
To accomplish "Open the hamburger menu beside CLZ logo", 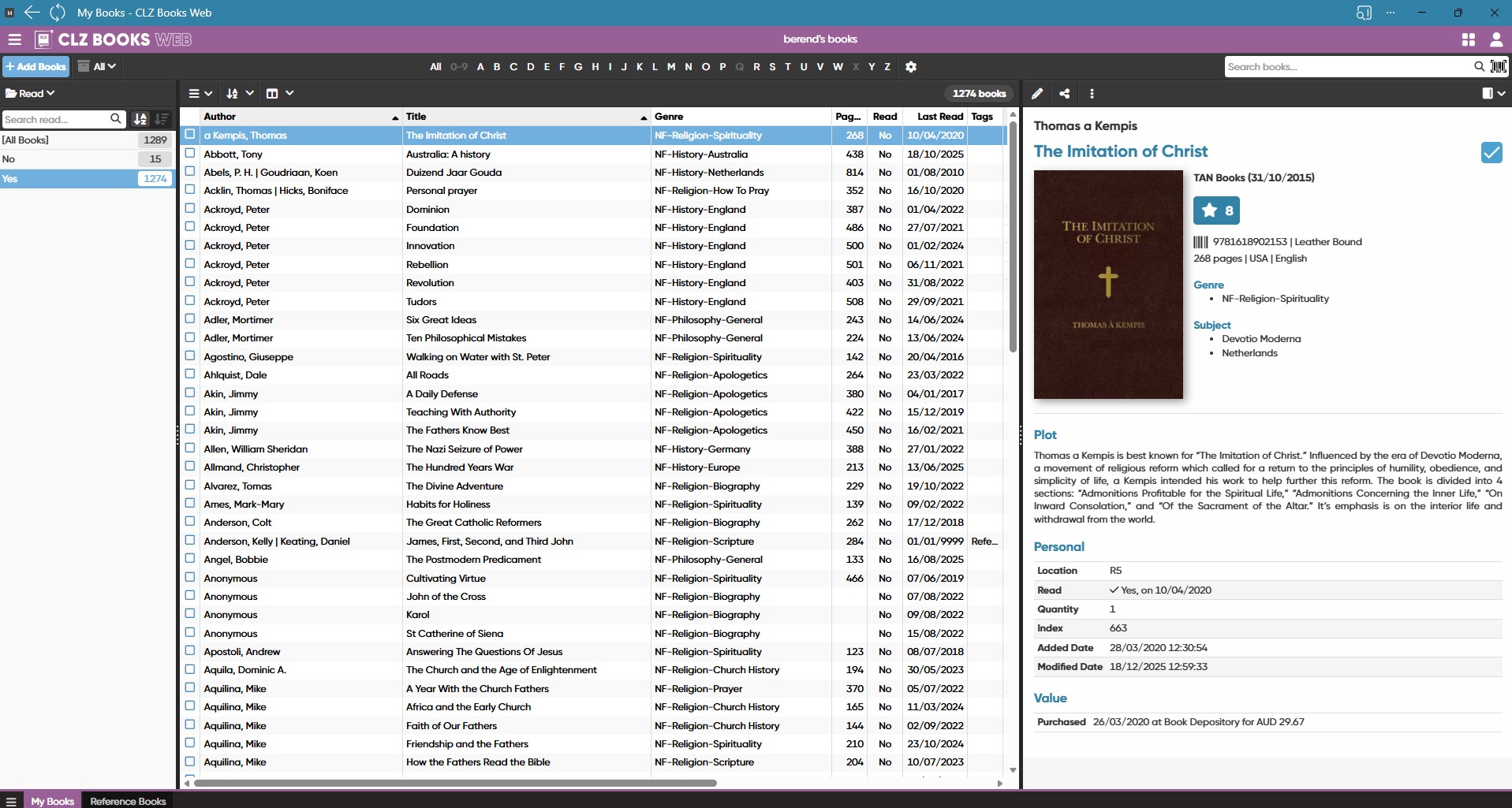I will tap(14, 39).
